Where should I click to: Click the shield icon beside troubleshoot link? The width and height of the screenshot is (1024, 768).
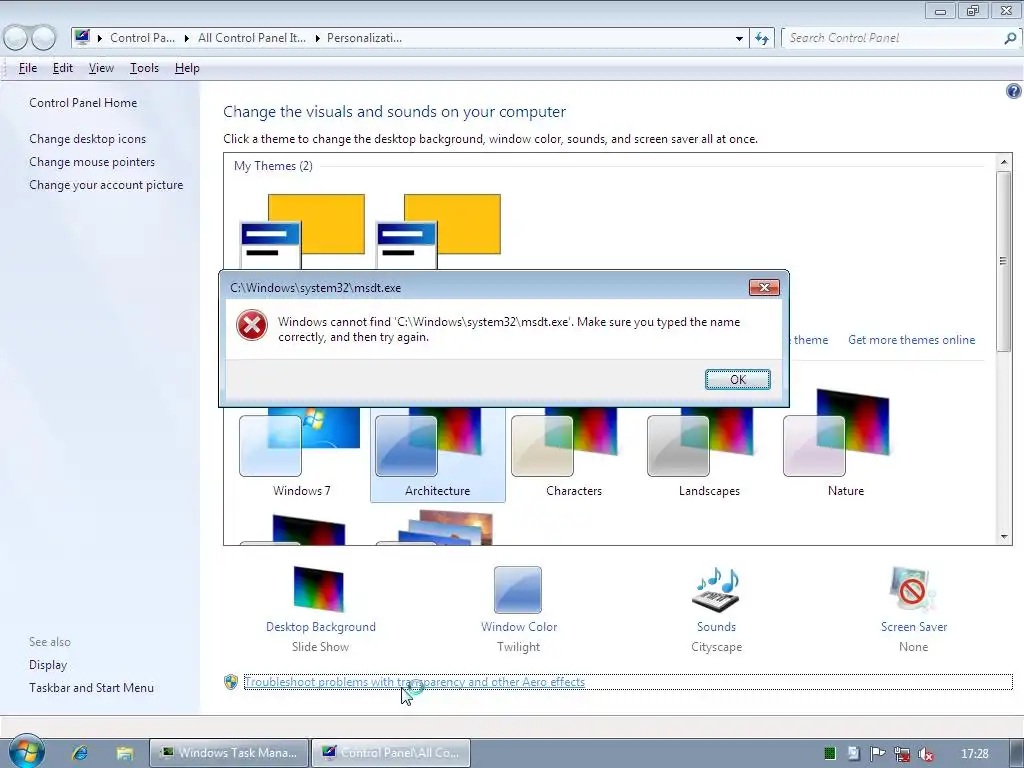tap(231, 682)
